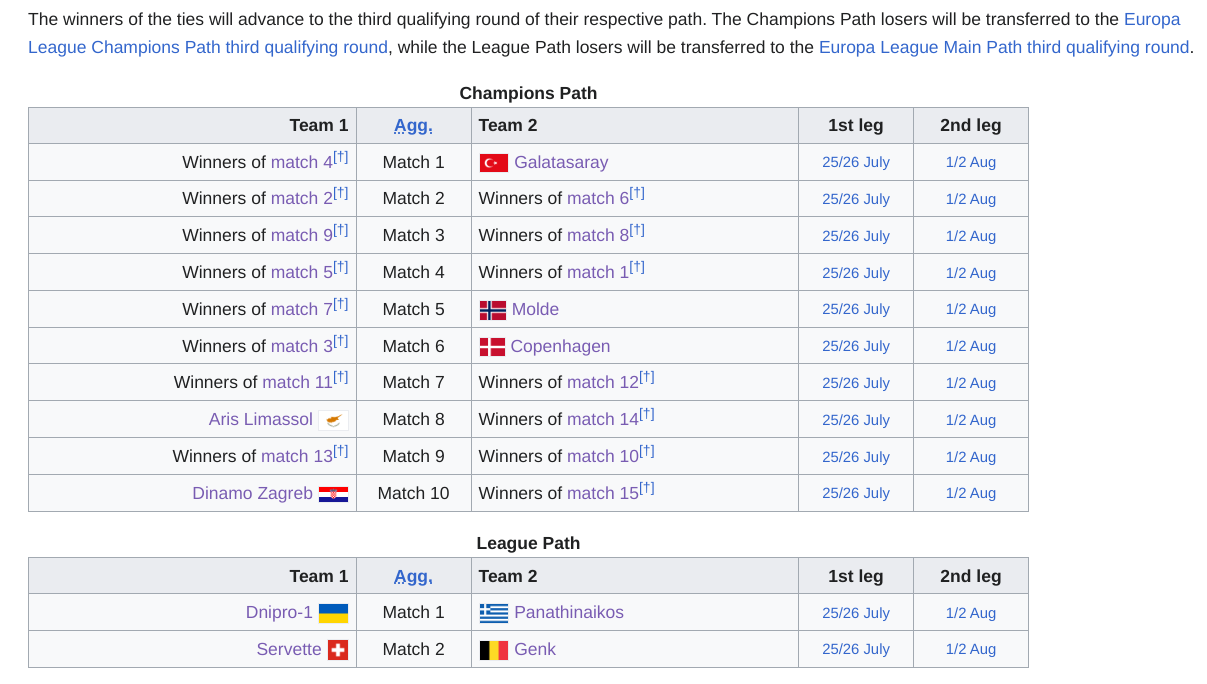The width and height of the screenshot is (1207, 684).
Task: Click the Agg. header in League Path table
Action: [x=413, y=576]
